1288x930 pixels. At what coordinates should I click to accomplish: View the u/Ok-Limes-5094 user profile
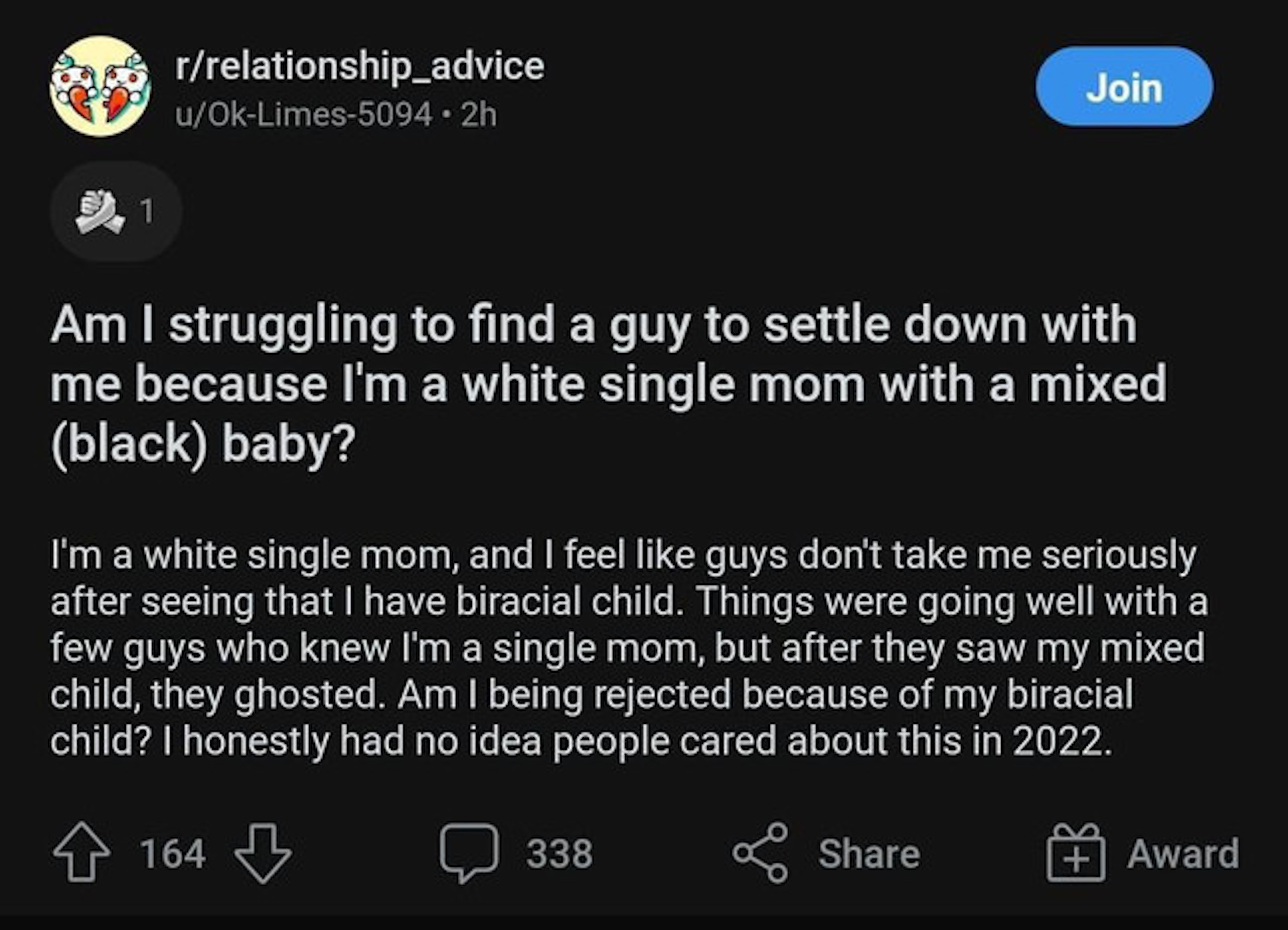point(303,114)
